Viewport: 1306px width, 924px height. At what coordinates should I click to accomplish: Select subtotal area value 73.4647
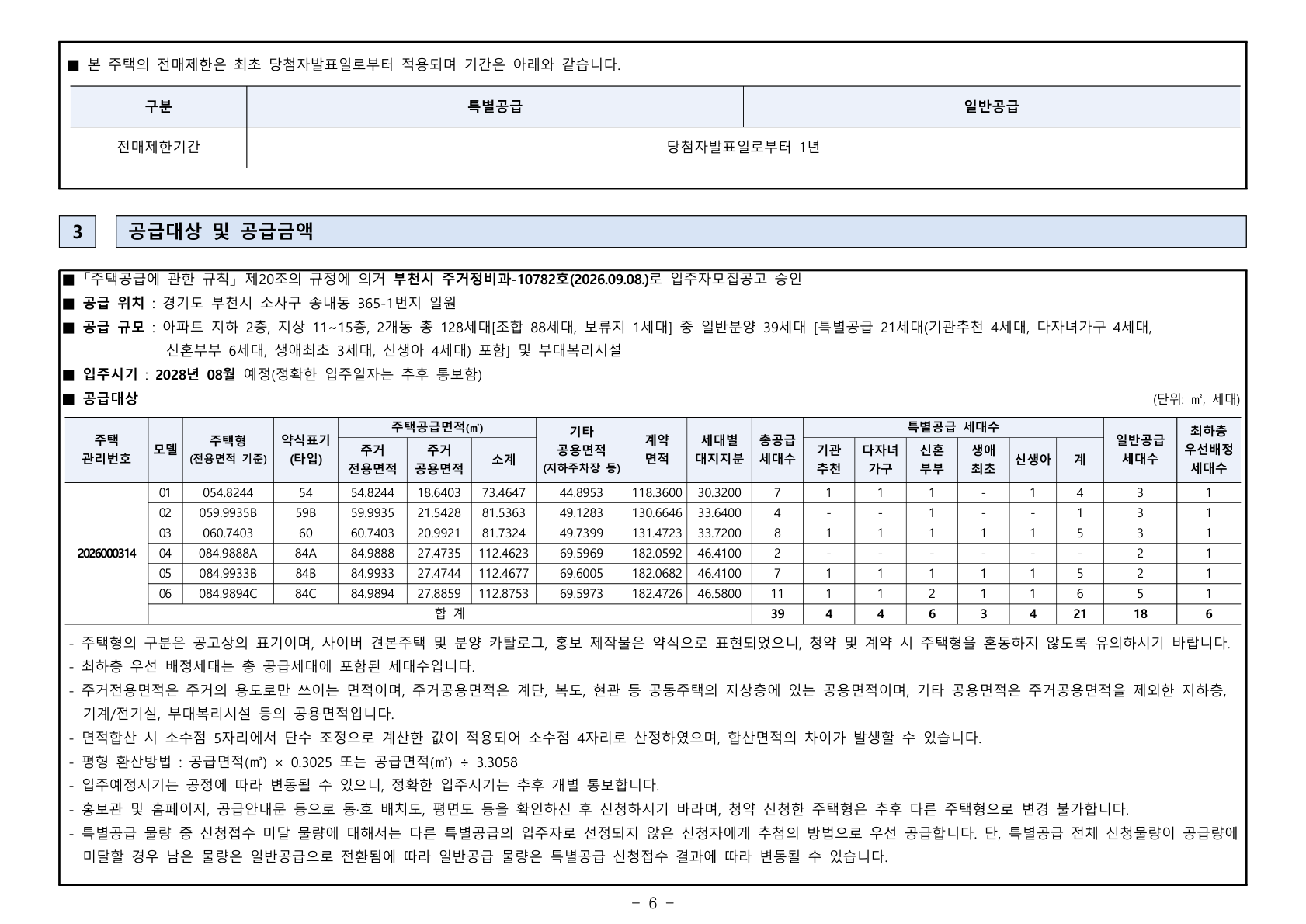click(503, 492)
